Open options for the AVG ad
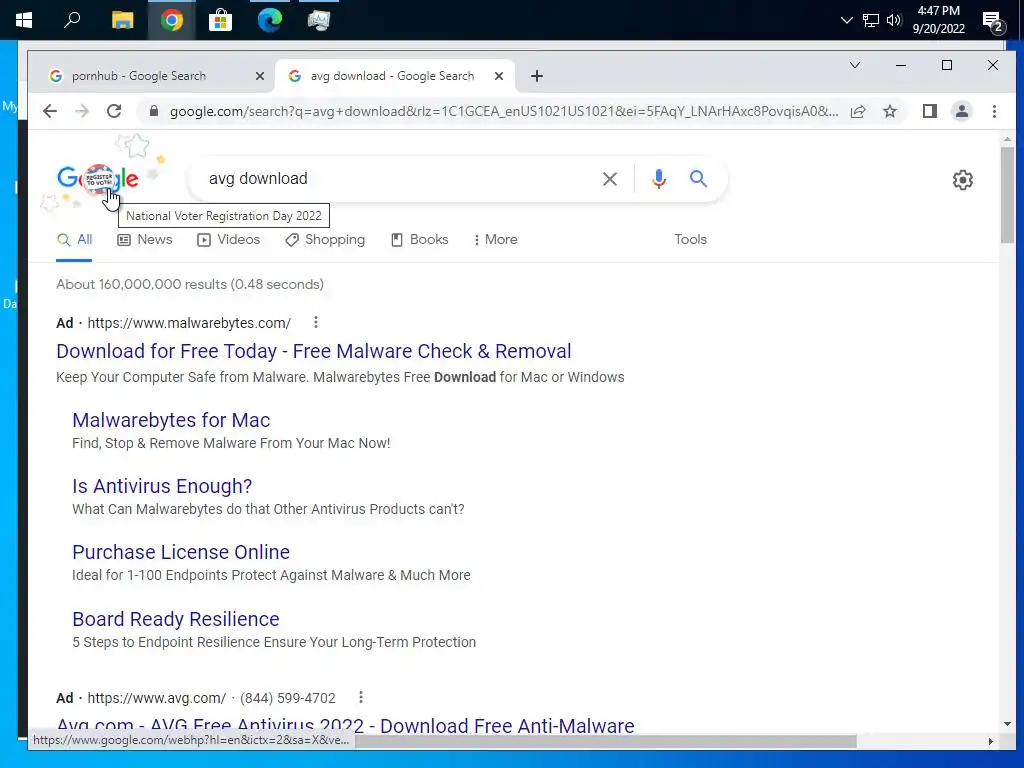This screenshot has height=768, width=1024. click(360, 697)
